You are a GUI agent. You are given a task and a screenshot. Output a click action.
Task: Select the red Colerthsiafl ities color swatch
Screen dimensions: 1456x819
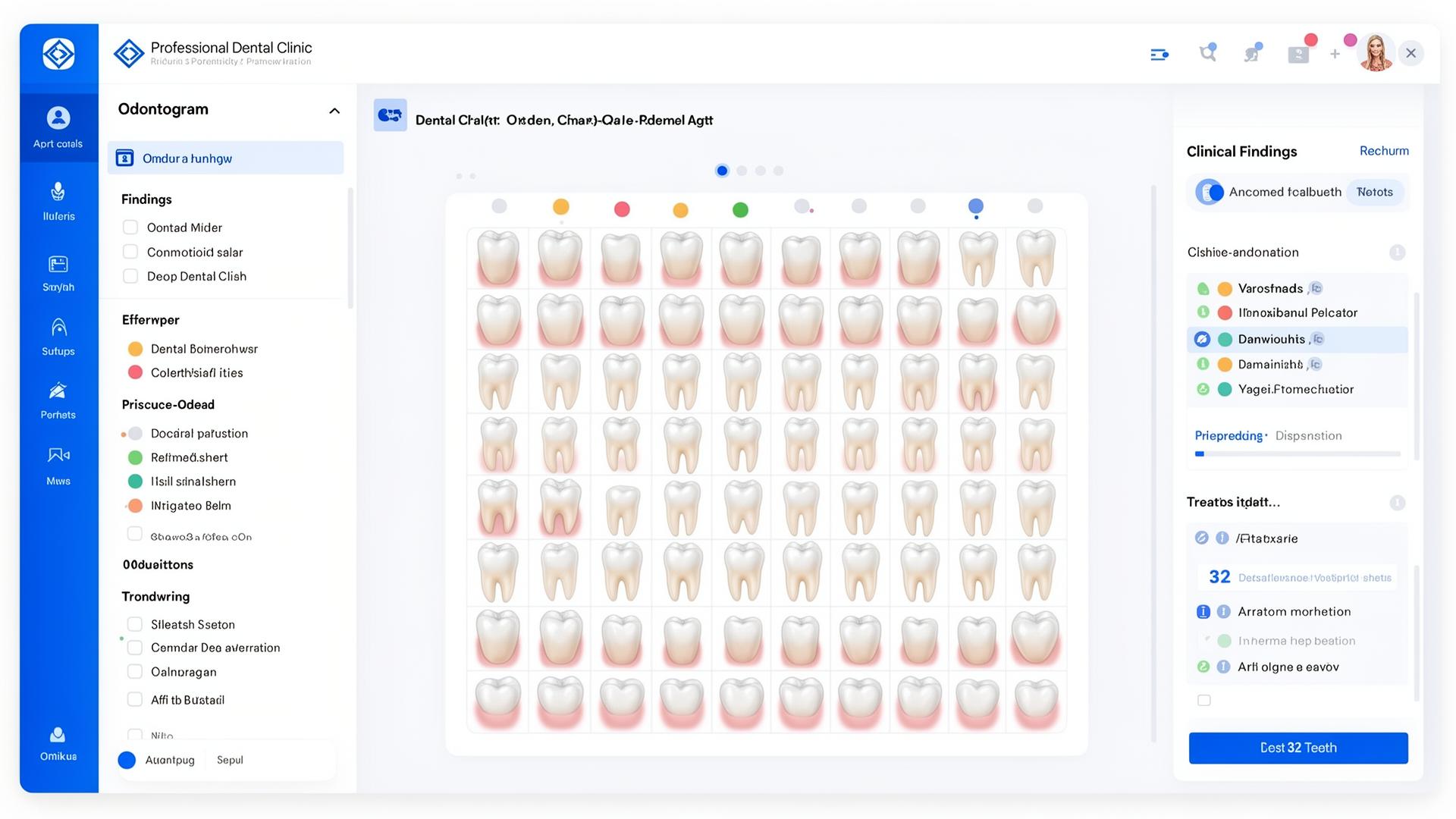click(x=135, y=372)
